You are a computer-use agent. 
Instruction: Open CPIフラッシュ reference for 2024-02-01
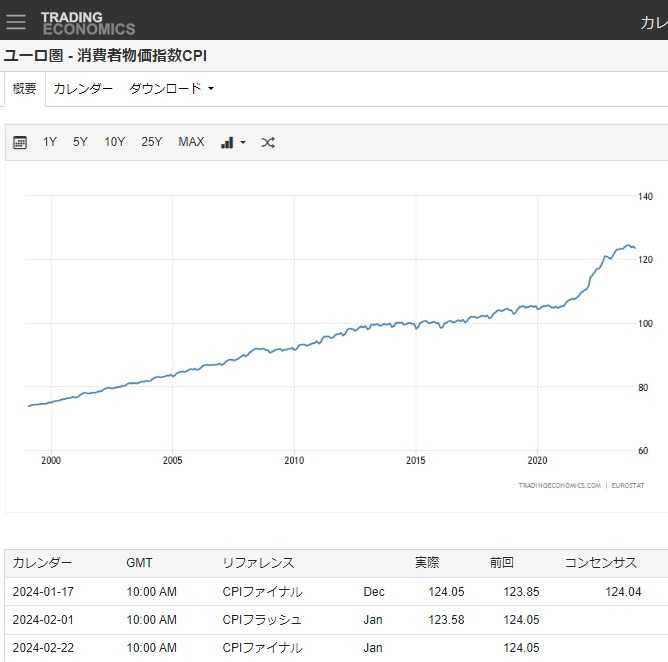point(262,620)
